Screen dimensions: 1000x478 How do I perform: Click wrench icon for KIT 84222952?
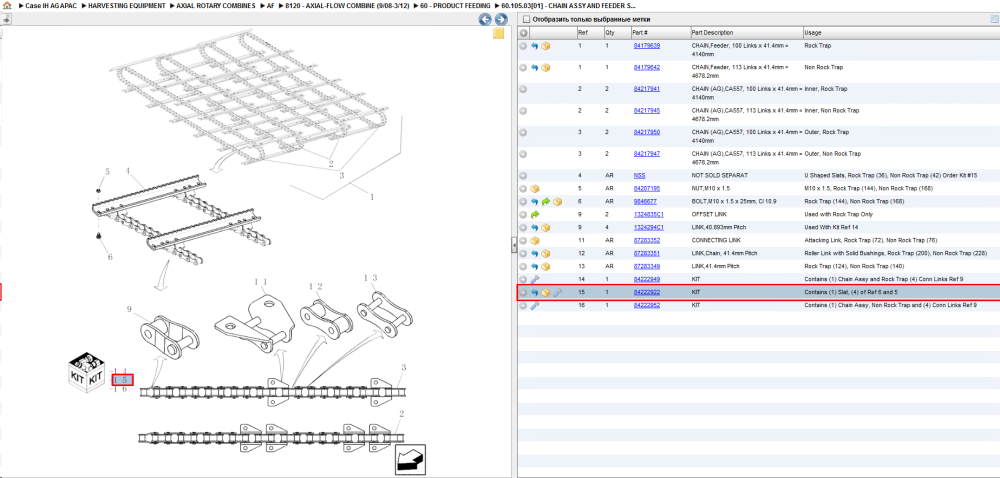[535, 305]
